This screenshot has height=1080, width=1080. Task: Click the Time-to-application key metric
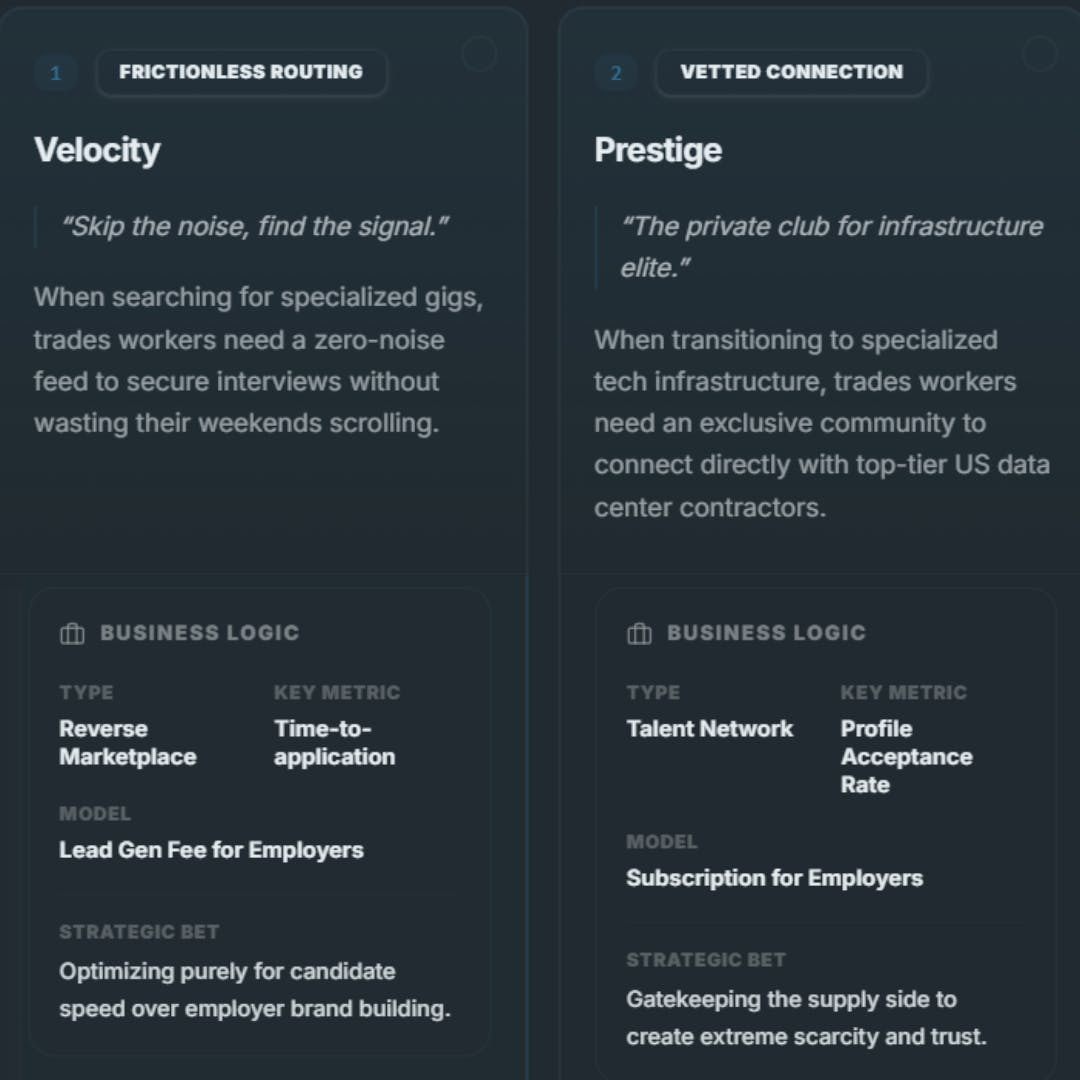[335, 742]
